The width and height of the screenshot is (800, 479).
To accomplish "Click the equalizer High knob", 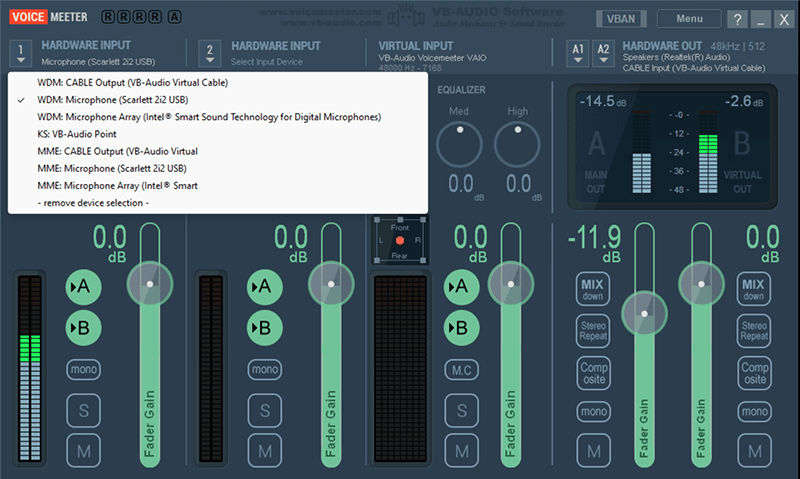I will 517,144.
